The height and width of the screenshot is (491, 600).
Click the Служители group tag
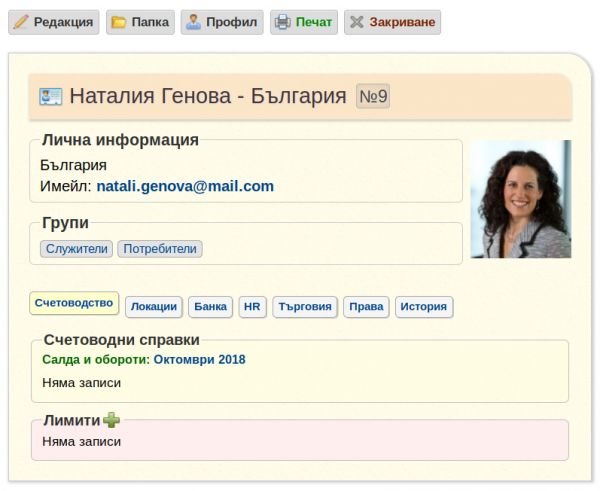click(77, 249)
